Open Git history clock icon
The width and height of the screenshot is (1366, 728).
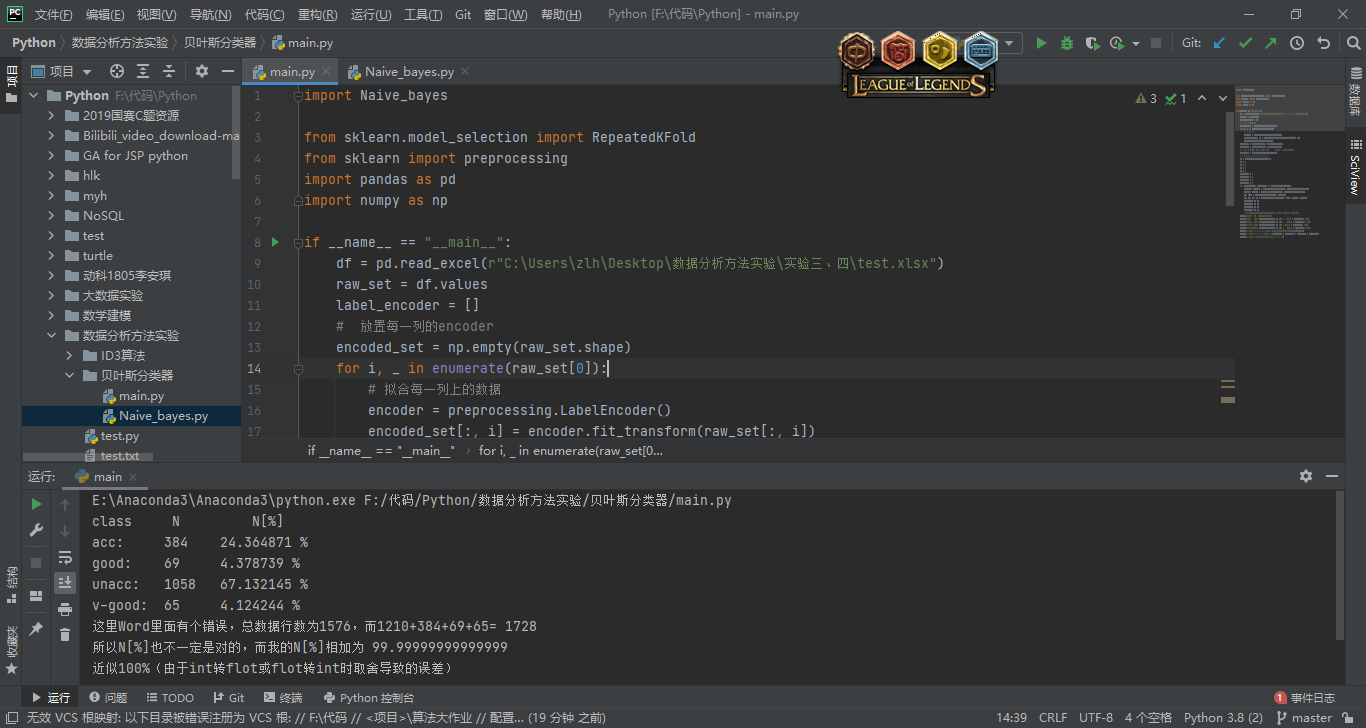[1297, 43]
